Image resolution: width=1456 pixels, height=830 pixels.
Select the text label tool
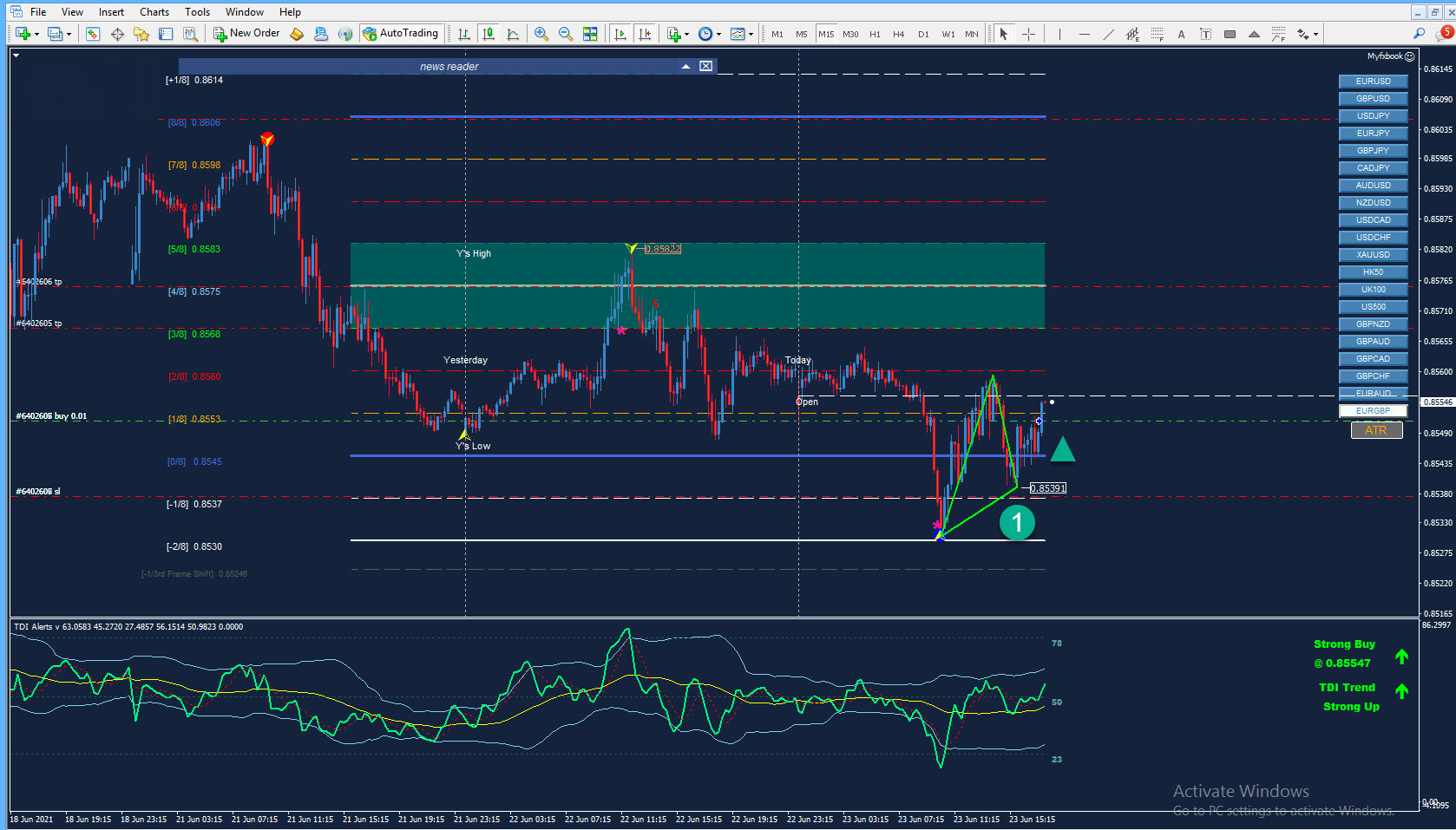pos(1205,34)
